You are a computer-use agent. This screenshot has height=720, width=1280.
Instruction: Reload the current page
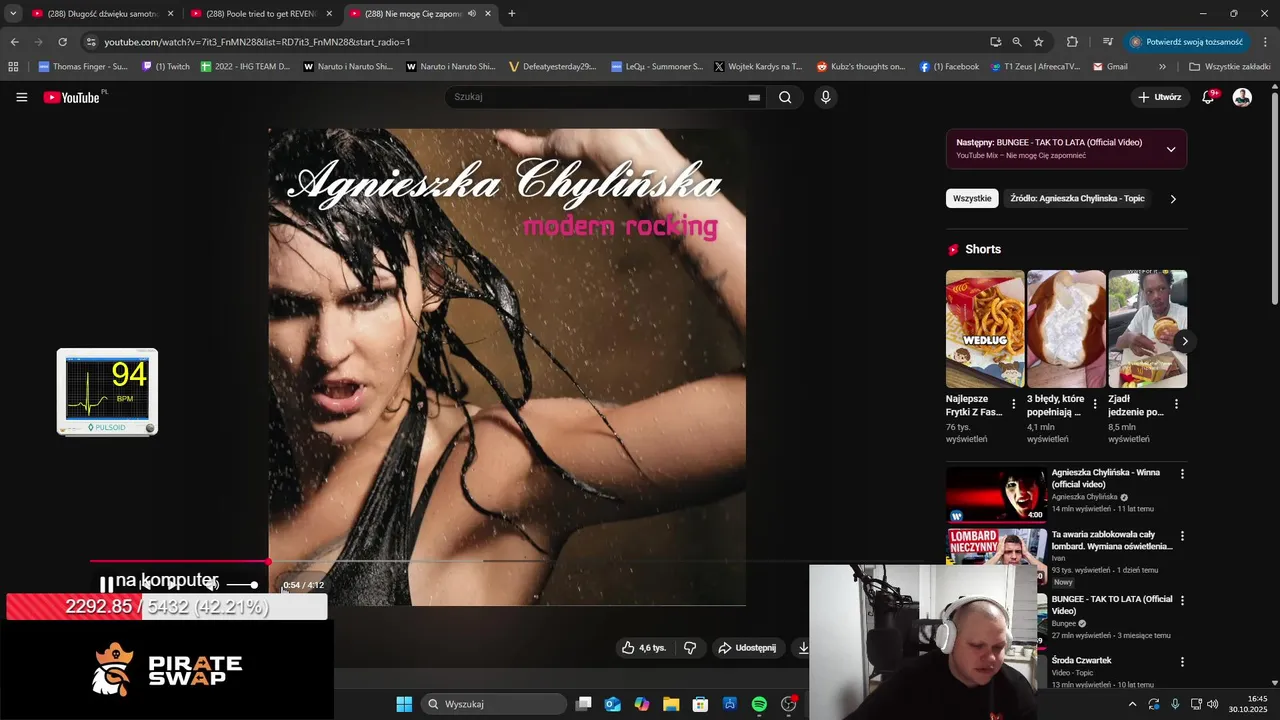tap(62, 42)
